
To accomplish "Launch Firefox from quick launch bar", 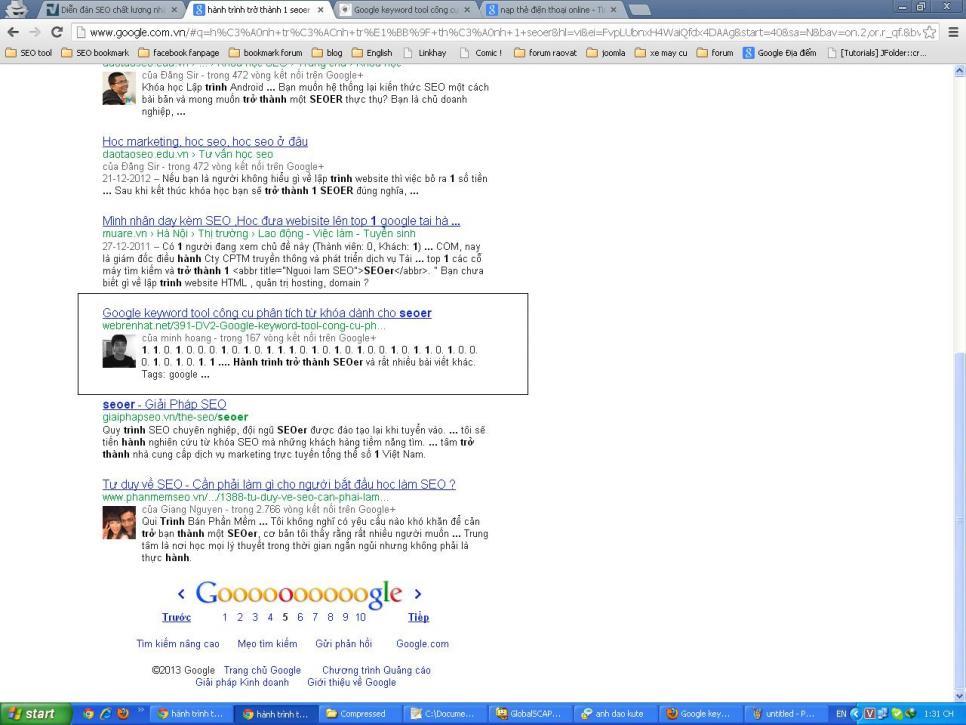I will tap(123, 714).
